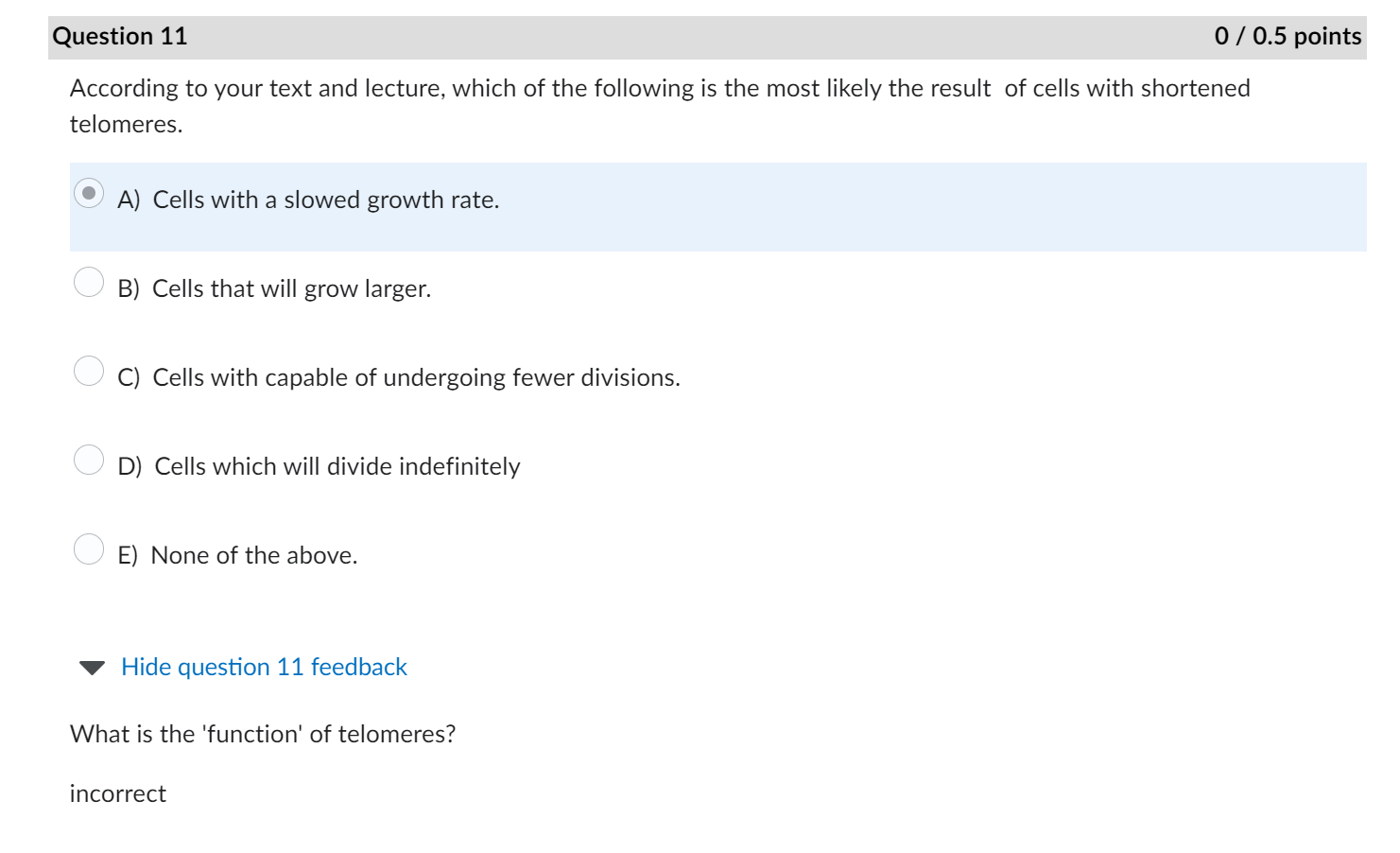
Task: Pick option D, cells dividing indefinitely
Action: point(90,458)
